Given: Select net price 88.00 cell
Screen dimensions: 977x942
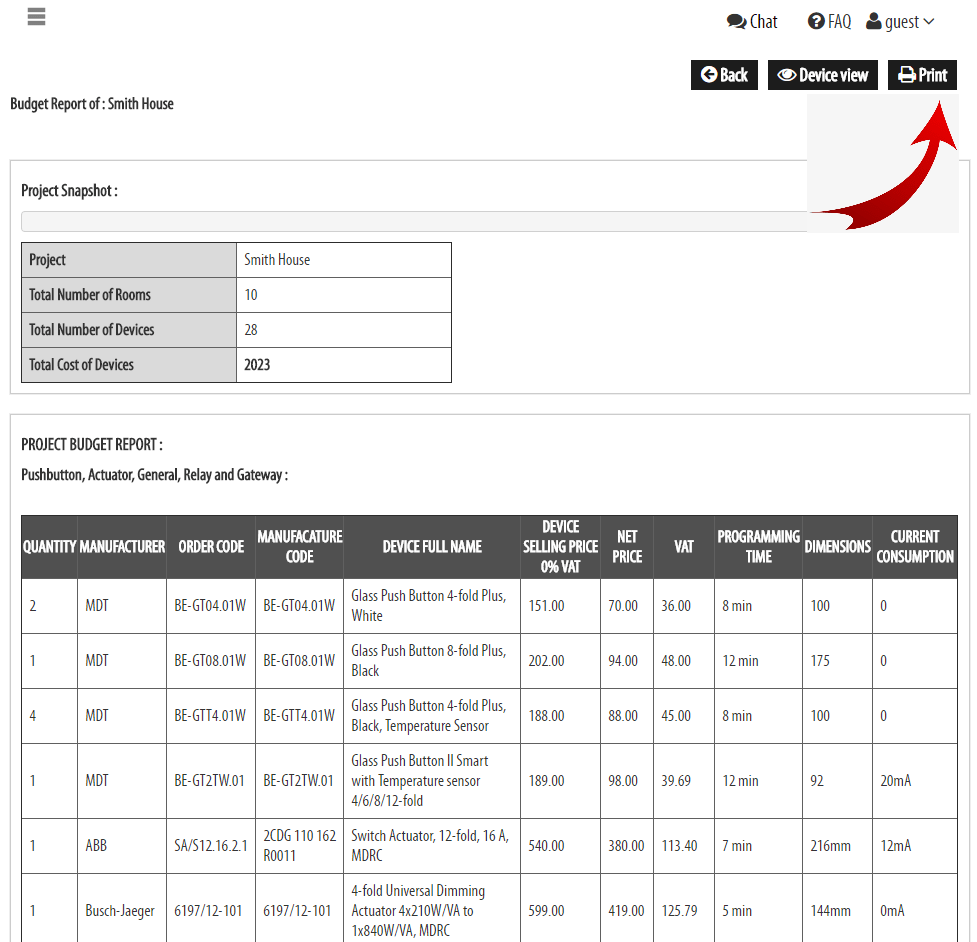Looking at the screenshot, I should pyautogui.click(x=627, y=716).
